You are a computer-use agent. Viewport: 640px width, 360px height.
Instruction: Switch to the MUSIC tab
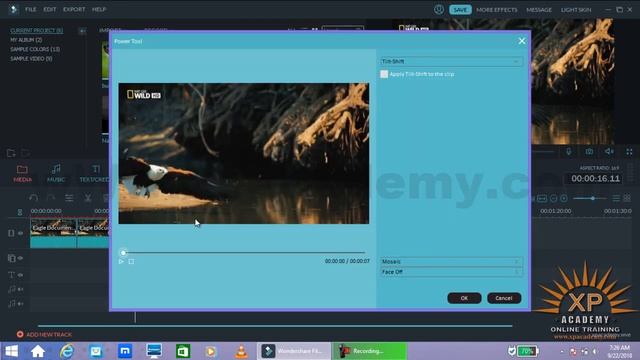click(56, 173)
